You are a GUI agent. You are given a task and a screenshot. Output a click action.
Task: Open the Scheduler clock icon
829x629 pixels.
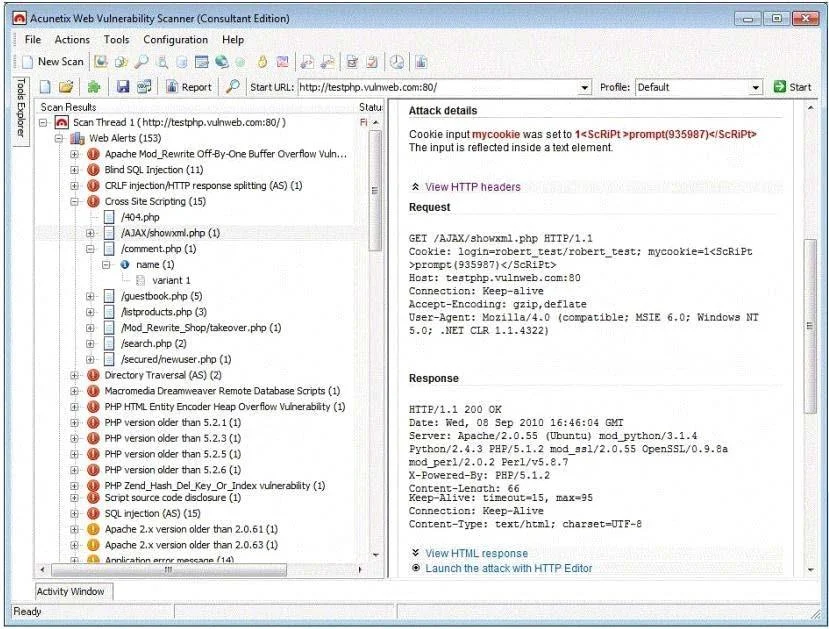397,62
